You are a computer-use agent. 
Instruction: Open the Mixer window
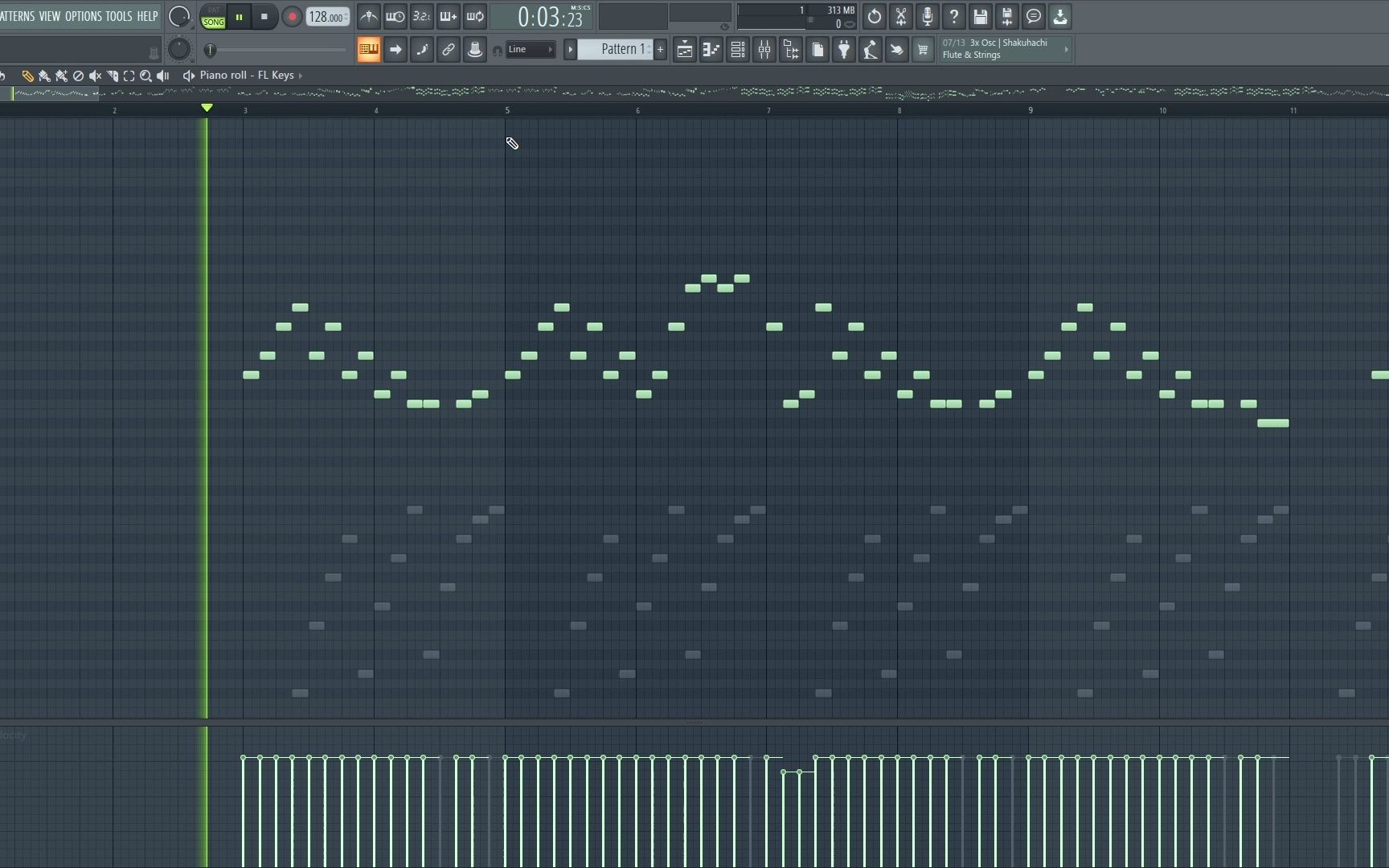pyautogui.click(x=764, y=50)
